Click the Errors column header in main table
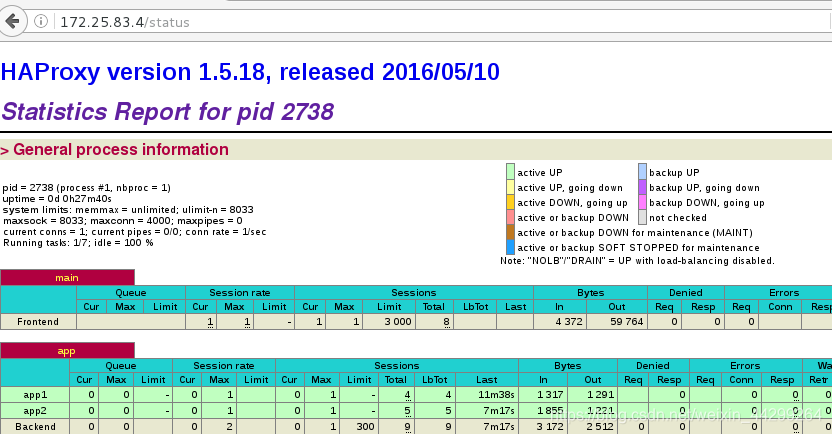Image resolution: width=832 pixels, height=434 pixels. [784, 292]
